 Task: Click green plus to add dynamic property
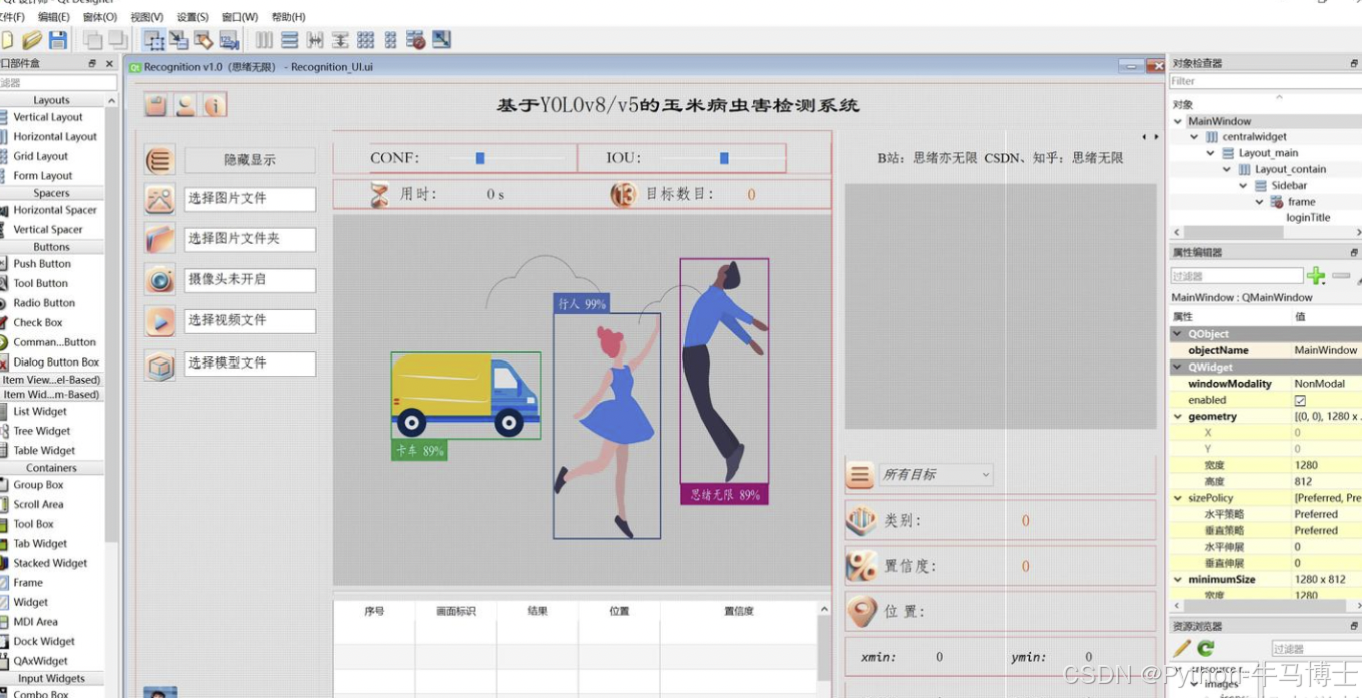pyautogui.click(x=1316, y=275)
